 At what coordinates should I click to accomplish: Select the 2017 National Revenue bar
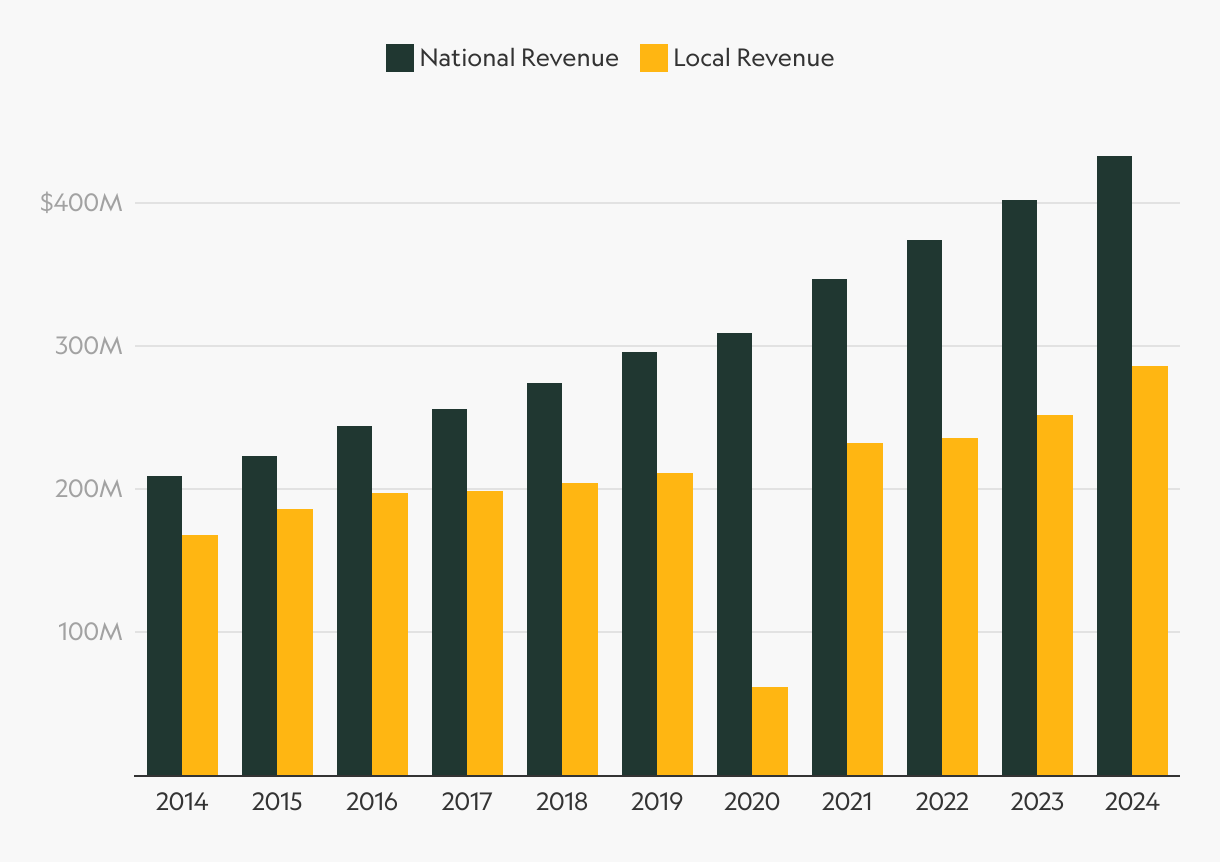click(449, 592)
